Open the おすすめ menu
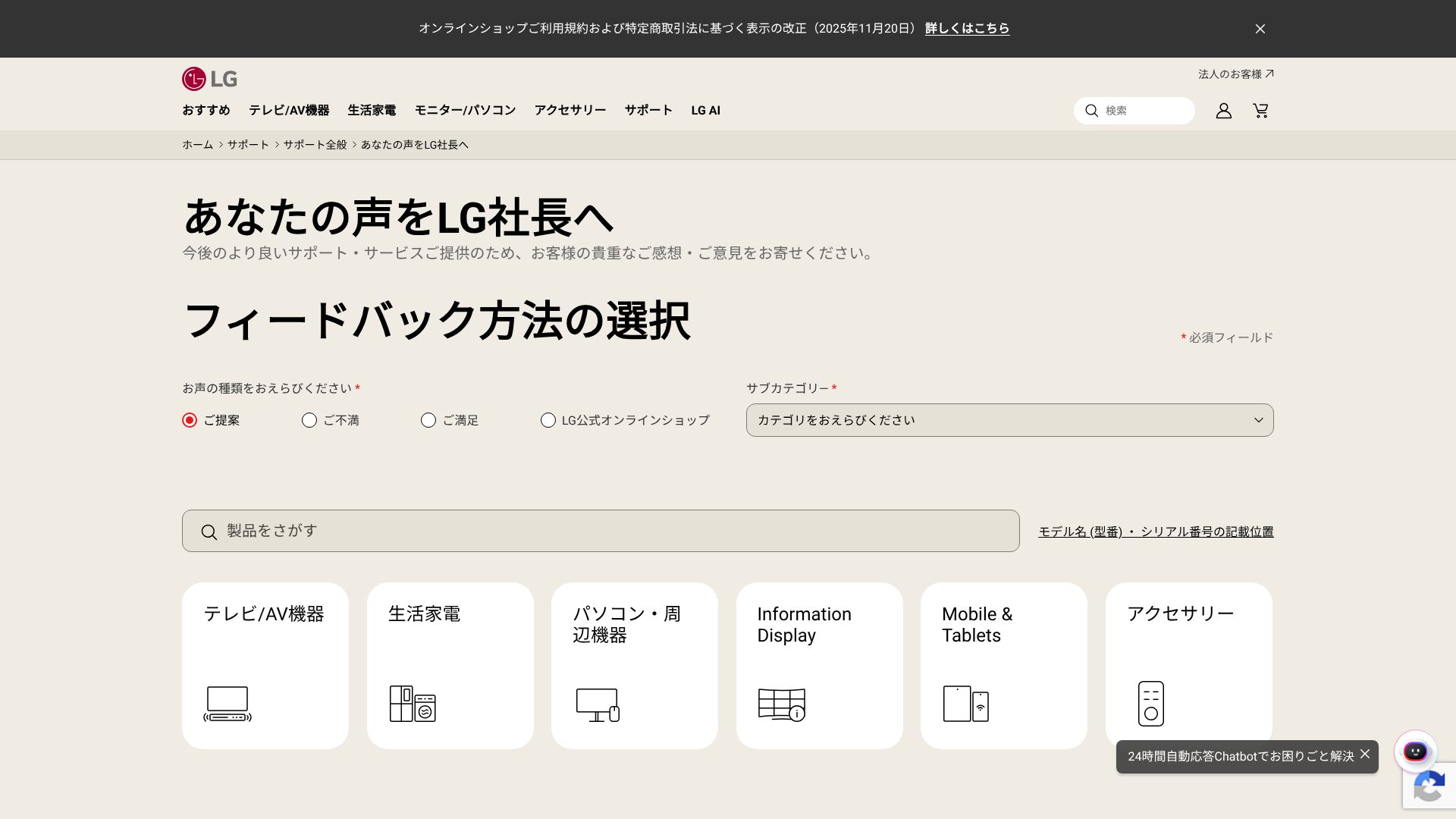 pos(206,111)
